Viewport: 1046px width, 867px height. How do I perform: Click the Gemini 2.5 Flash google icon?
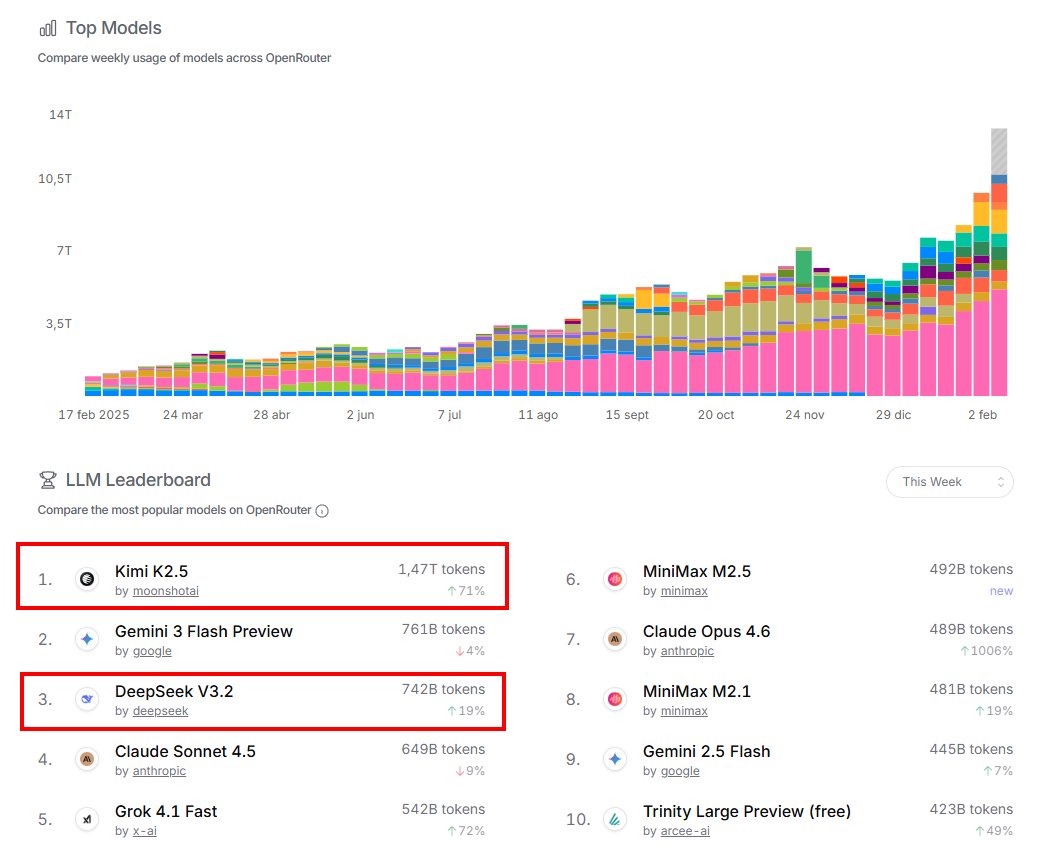pos(615,759)
